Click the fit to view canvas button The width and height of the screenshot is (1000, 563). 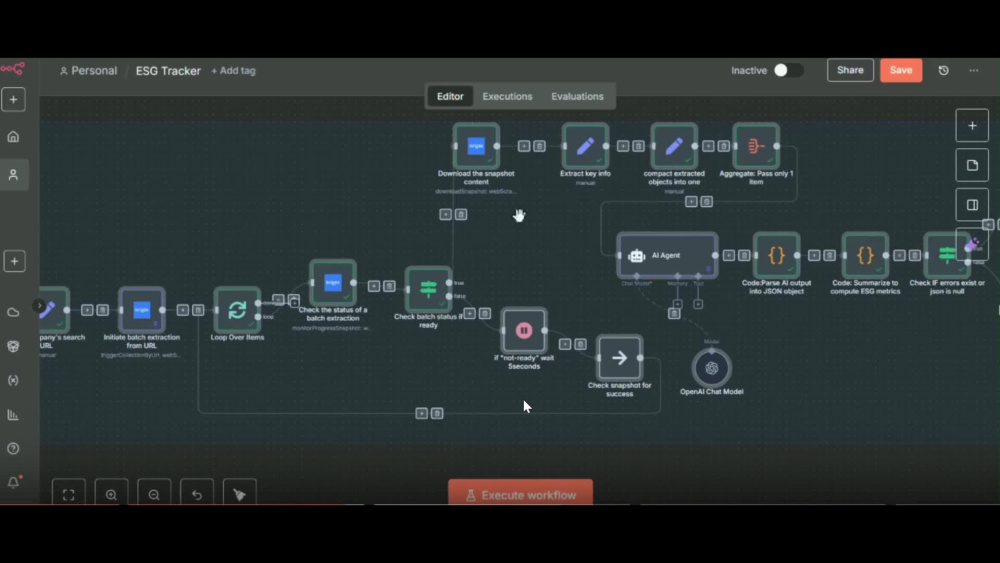69,494
